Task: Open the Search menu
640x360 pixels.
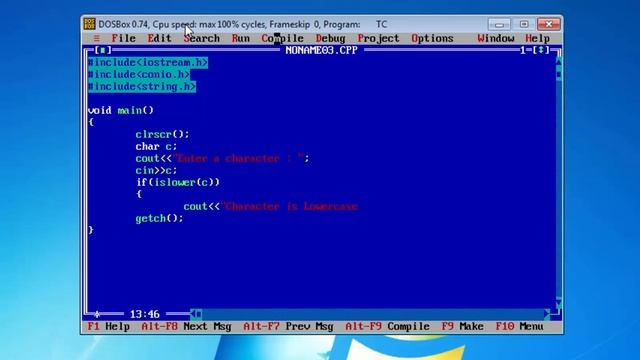Action: [202, 38]
